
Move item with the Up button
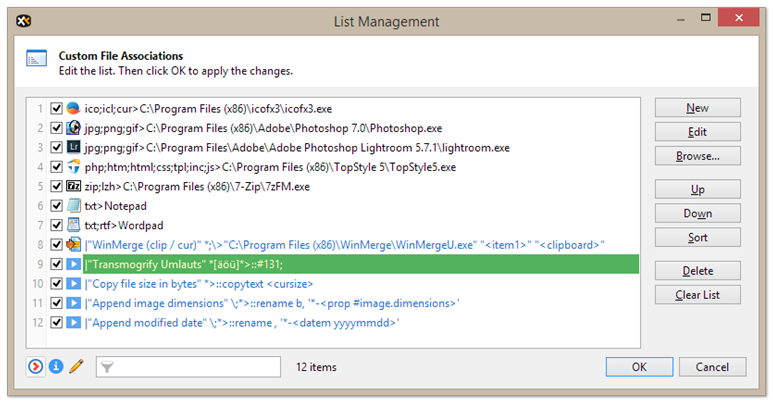[x=697, y=189]
